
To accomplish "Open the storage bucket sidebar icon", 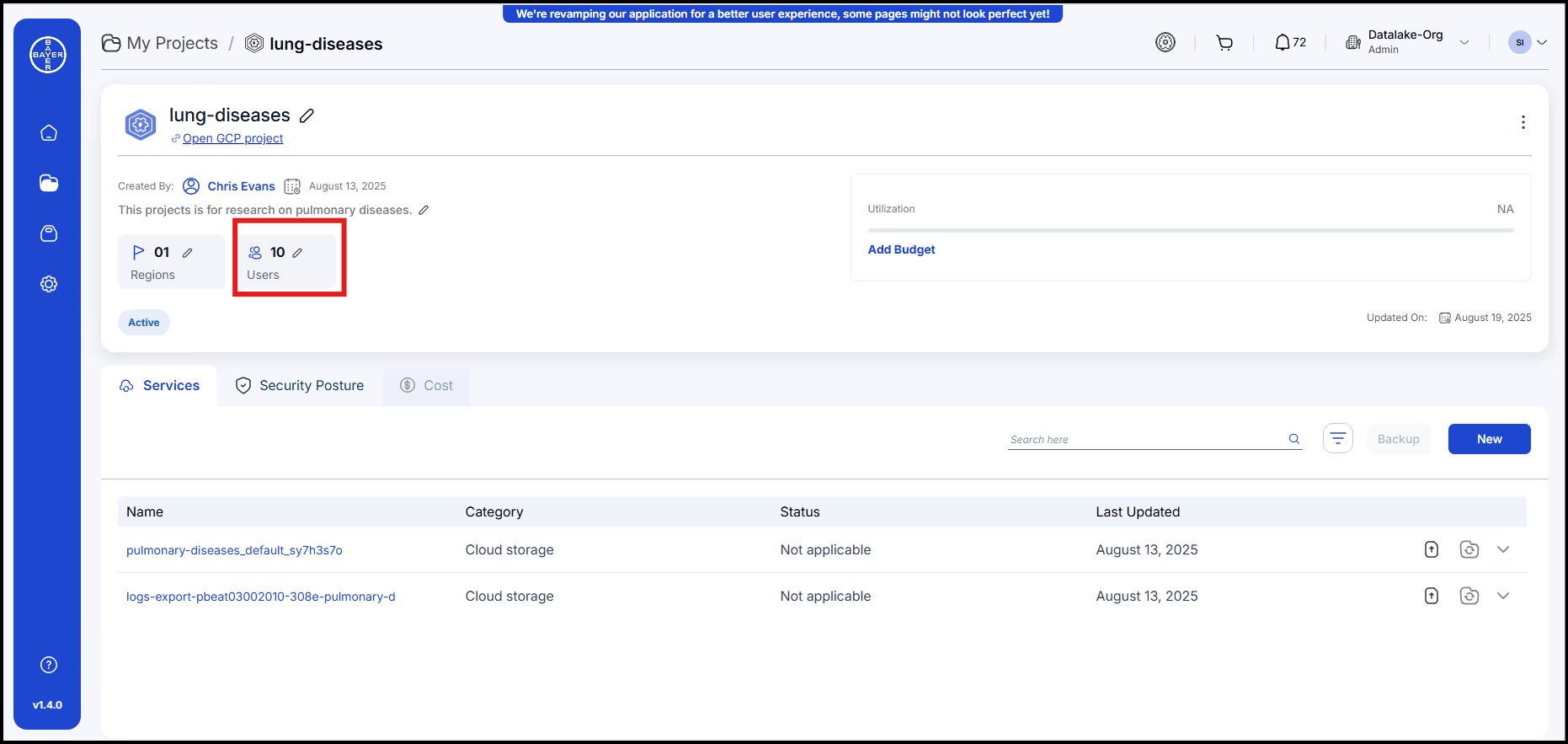I will pos(49,233).
